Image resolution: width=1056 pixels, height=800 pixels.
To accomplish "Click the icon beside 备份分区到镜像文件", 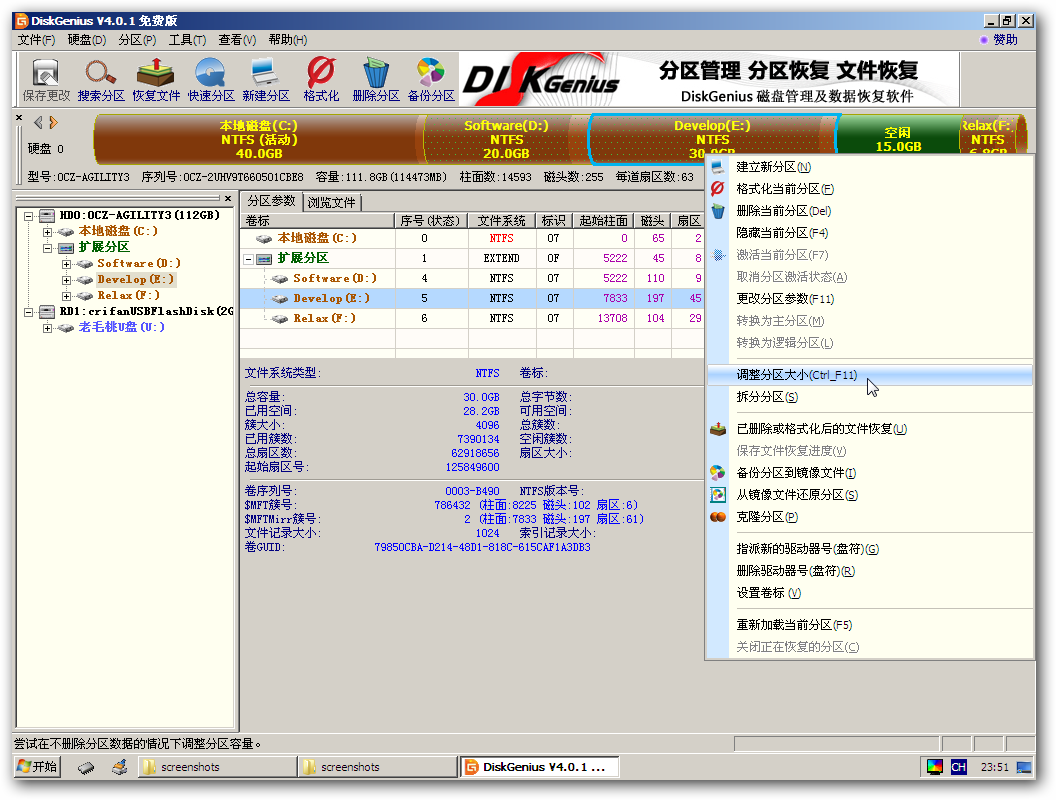I will tap(718, 473).
